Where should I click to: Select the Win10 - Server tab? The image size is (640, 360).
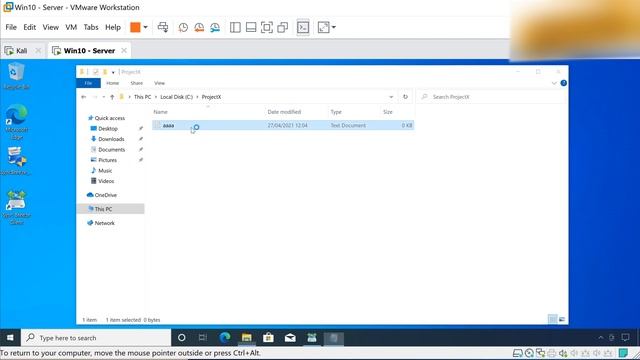[x=89, y=51]
